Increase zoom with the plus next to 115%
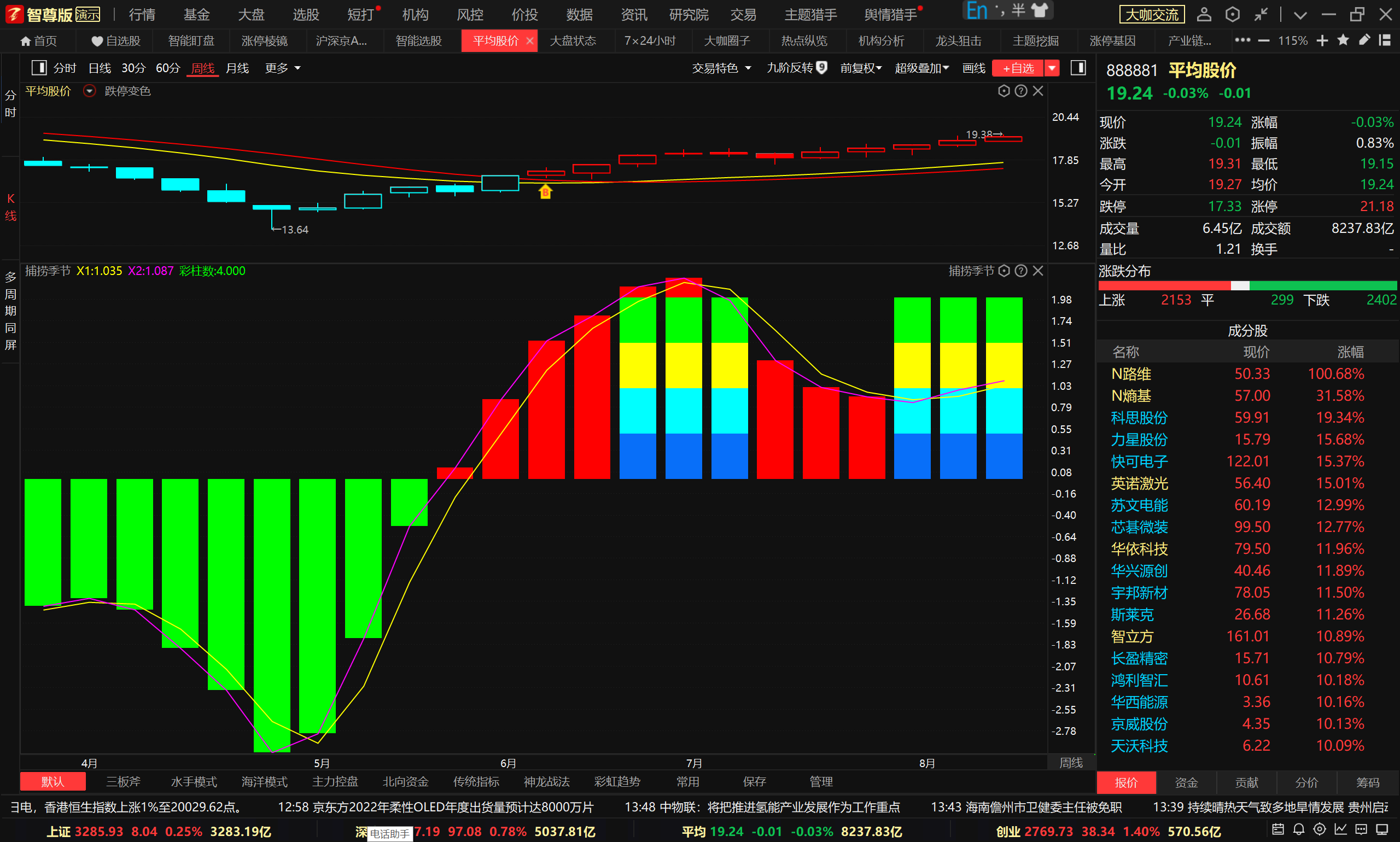This screenshot has width=1400, height=842. click(x=1322, y=40)
